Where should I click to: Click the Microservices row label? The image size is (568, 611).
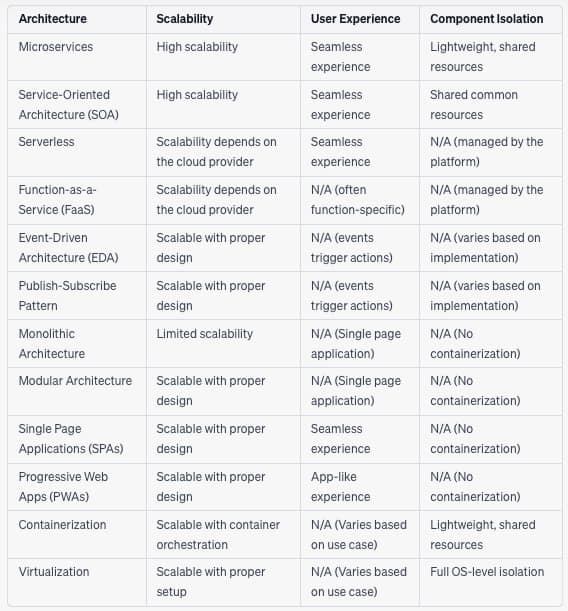[x=56, y=47]
